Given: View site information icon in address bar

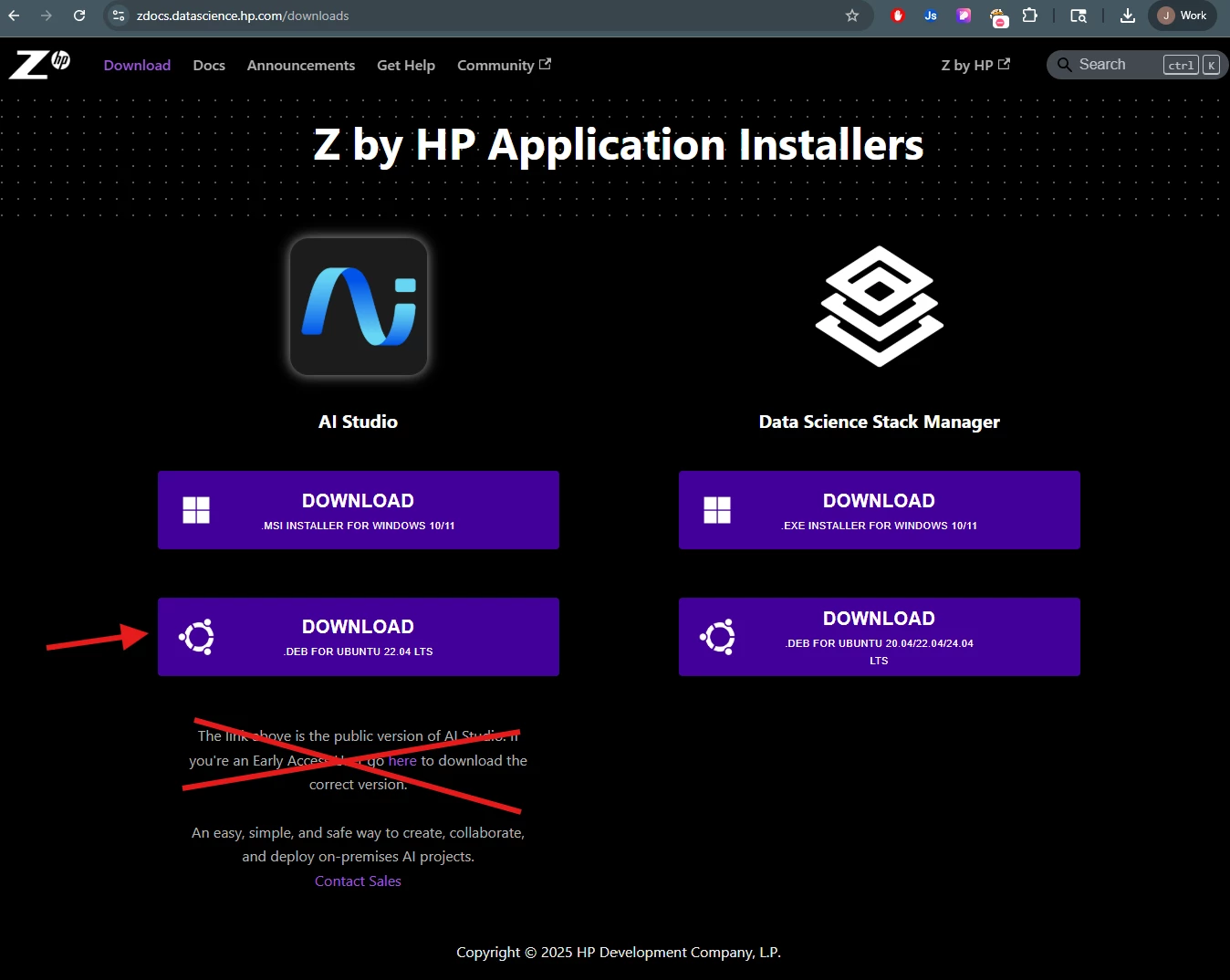Looking at the screenshot, I should [119, 16].
